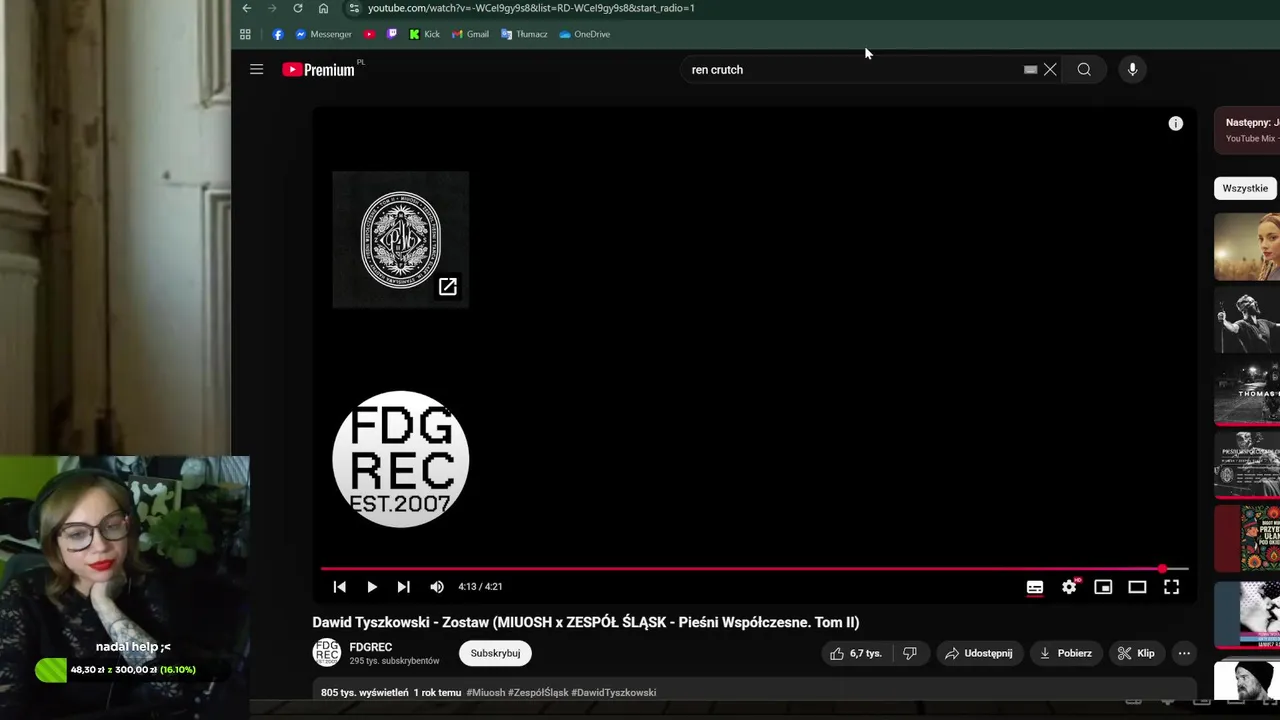This screenshot has width=1280, height=720.
Task: Click the browser forward arrow
Action: (272, 8)
